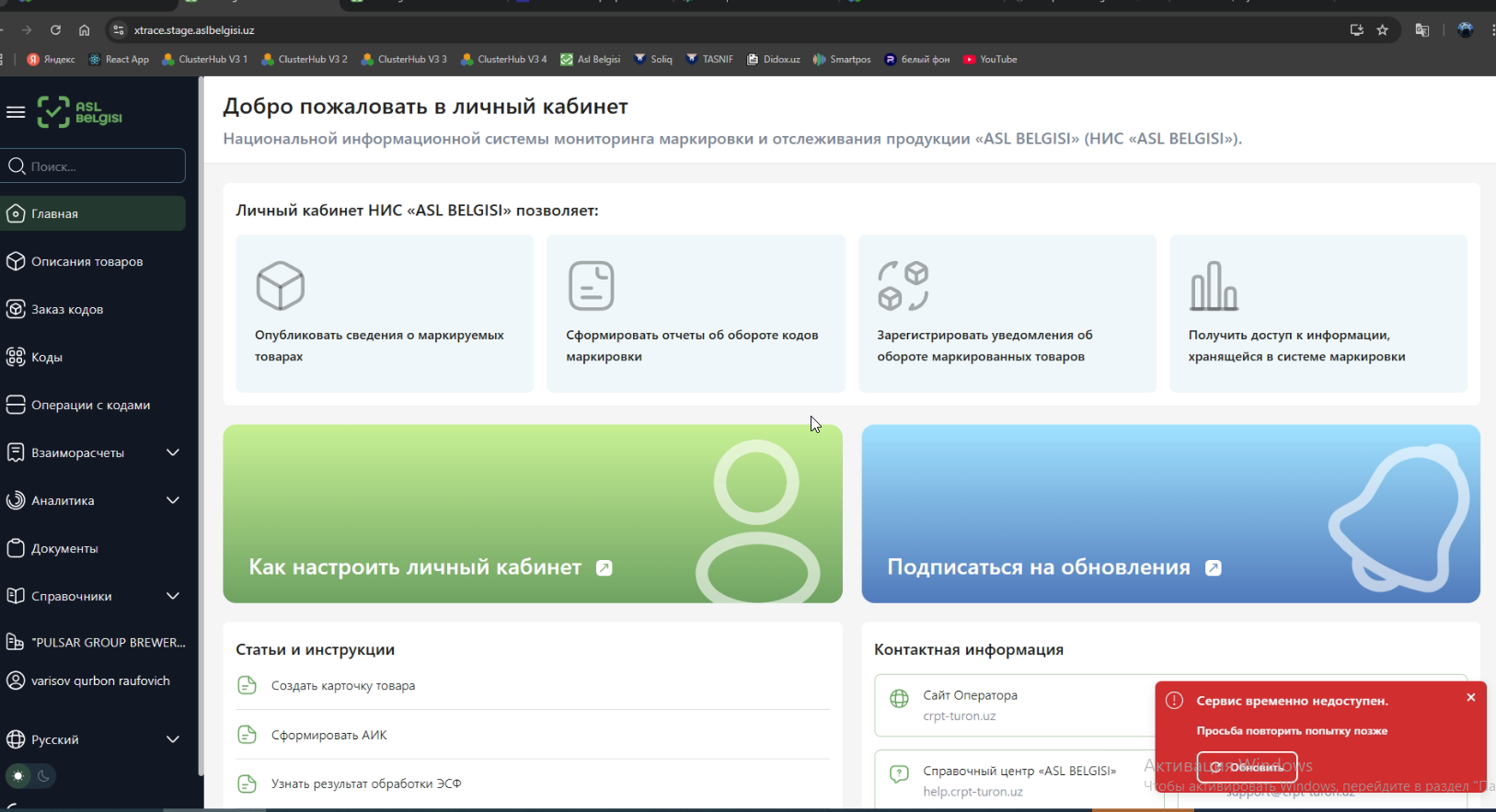Click the report document icon card
Image resolution: width=1496 pixels, height=812 pixels.
[x=591, y=285]
